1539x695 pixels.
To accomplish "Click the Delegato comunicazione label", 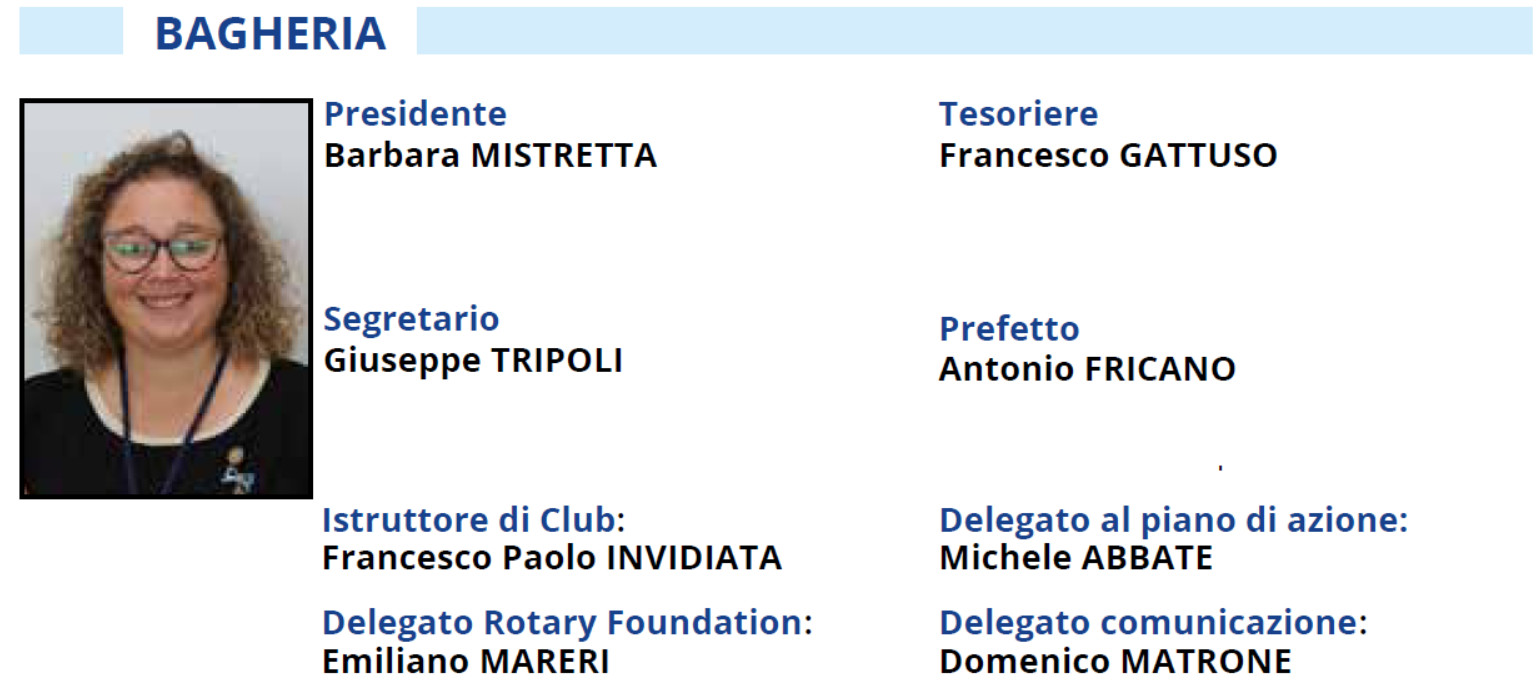I will [x=1153, y=623].
